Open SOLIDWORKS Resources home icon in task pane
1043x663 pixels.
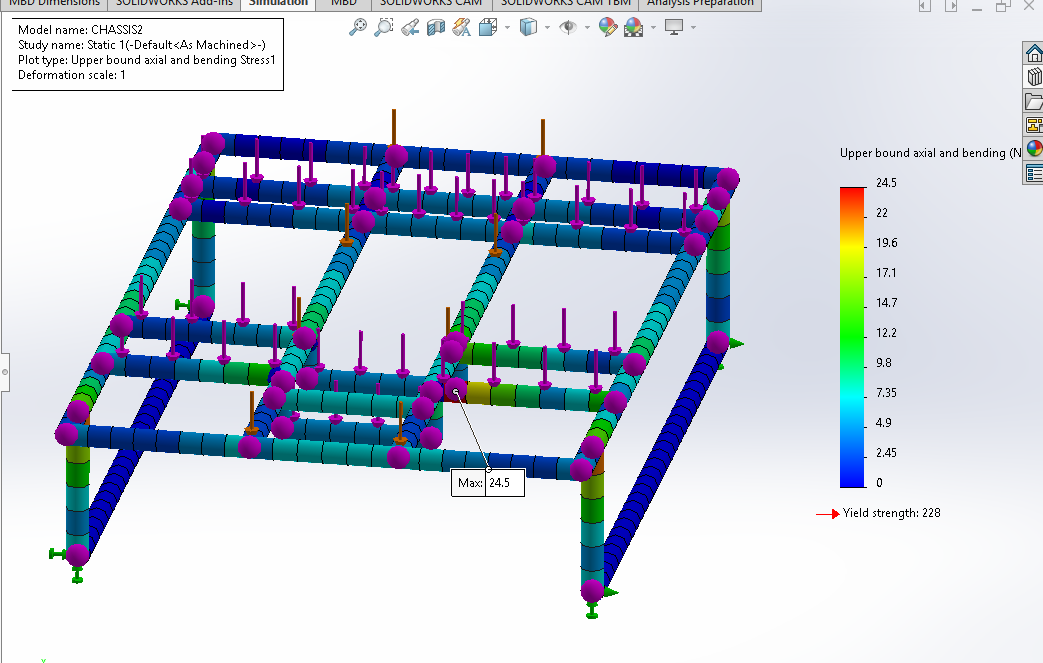click(x=1034, y=53)
